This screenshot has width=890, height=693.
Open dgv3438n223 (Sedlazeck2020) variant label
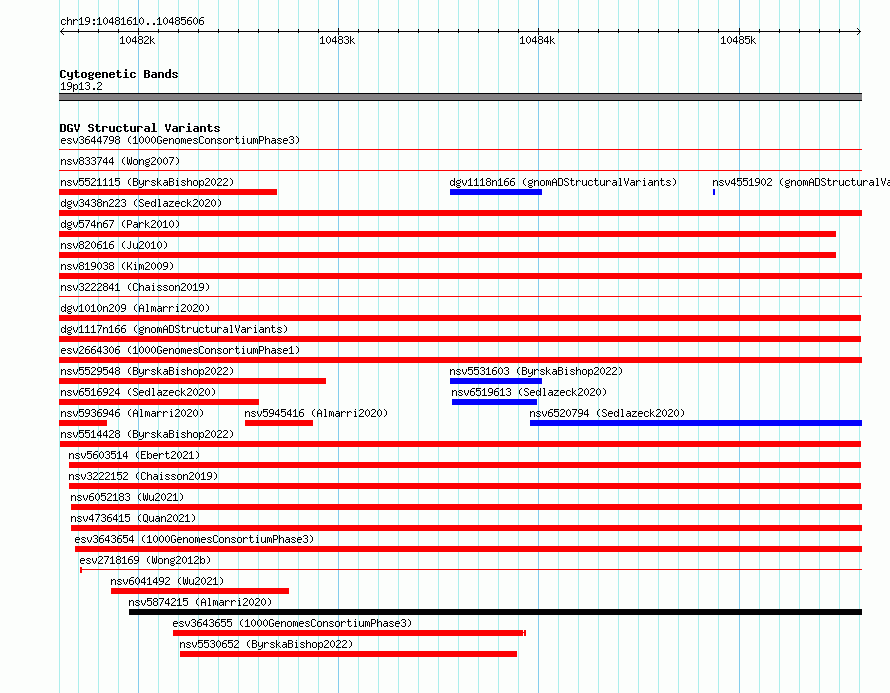coord(141,203)
